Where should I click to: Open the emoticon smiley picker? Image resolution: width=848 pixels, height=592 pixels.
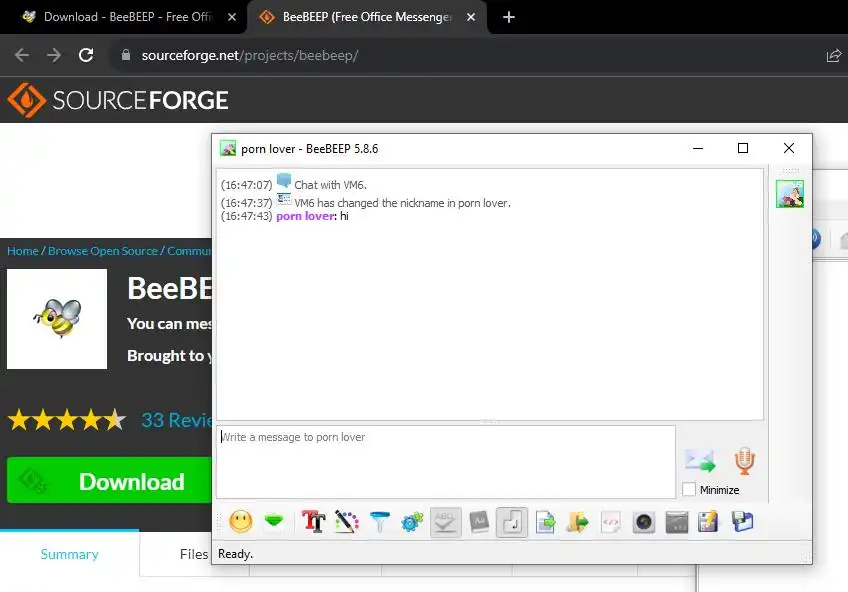click(x=241, y=522)
